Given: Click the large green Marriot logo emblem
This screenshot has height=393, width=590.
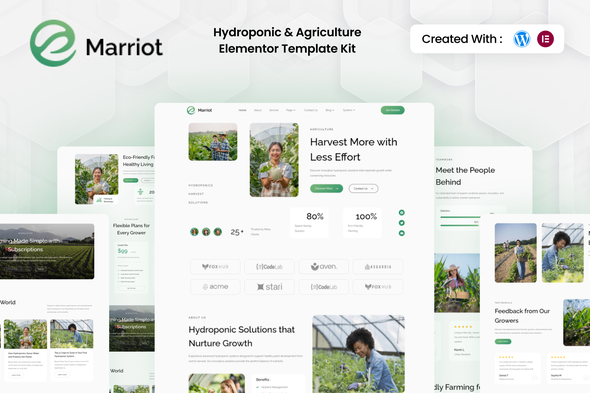Looking at the screenshot, I should click(53, 43).
